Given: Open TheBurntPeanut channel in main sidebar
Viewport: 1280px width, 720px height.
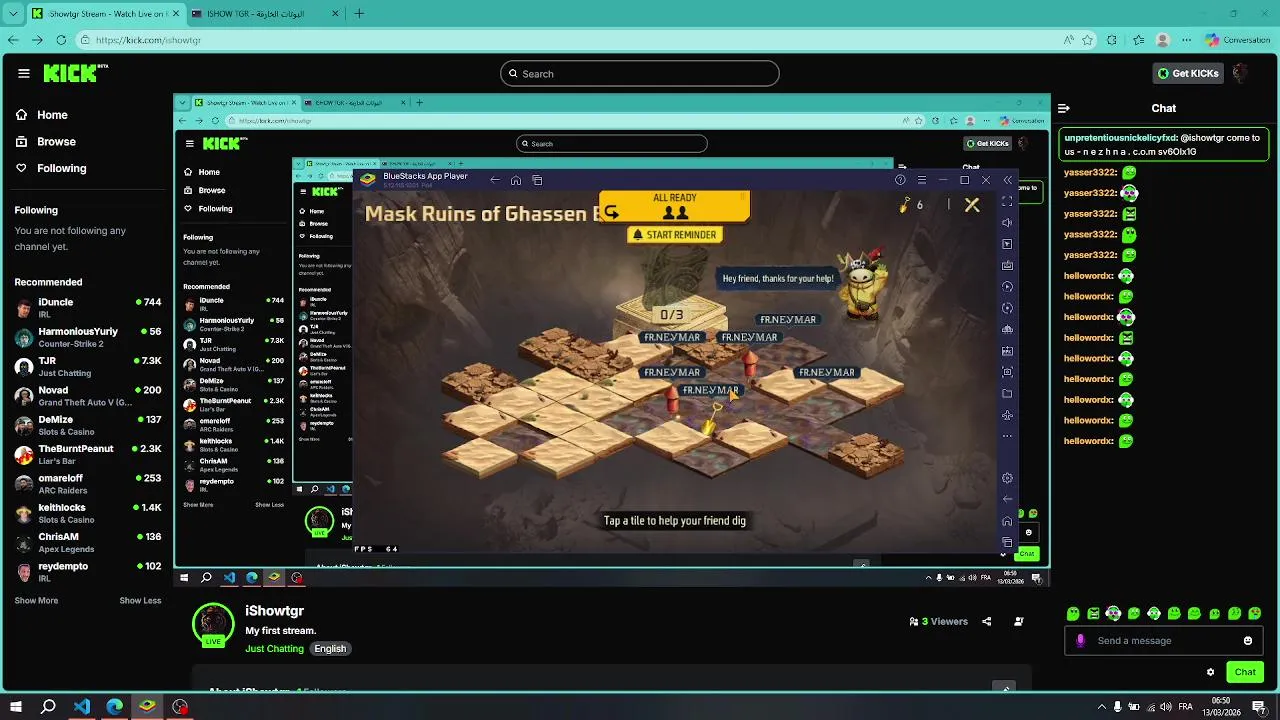Looking at the screenshot, I should point(88,454).
